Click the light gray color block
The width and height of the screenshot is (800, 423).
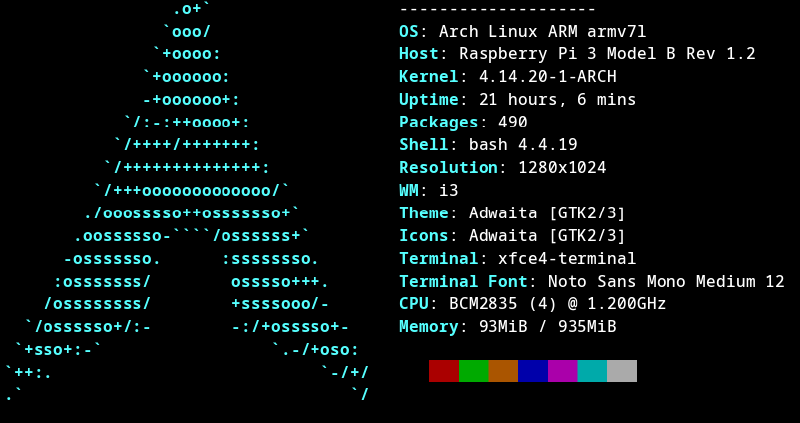[622, 371]
